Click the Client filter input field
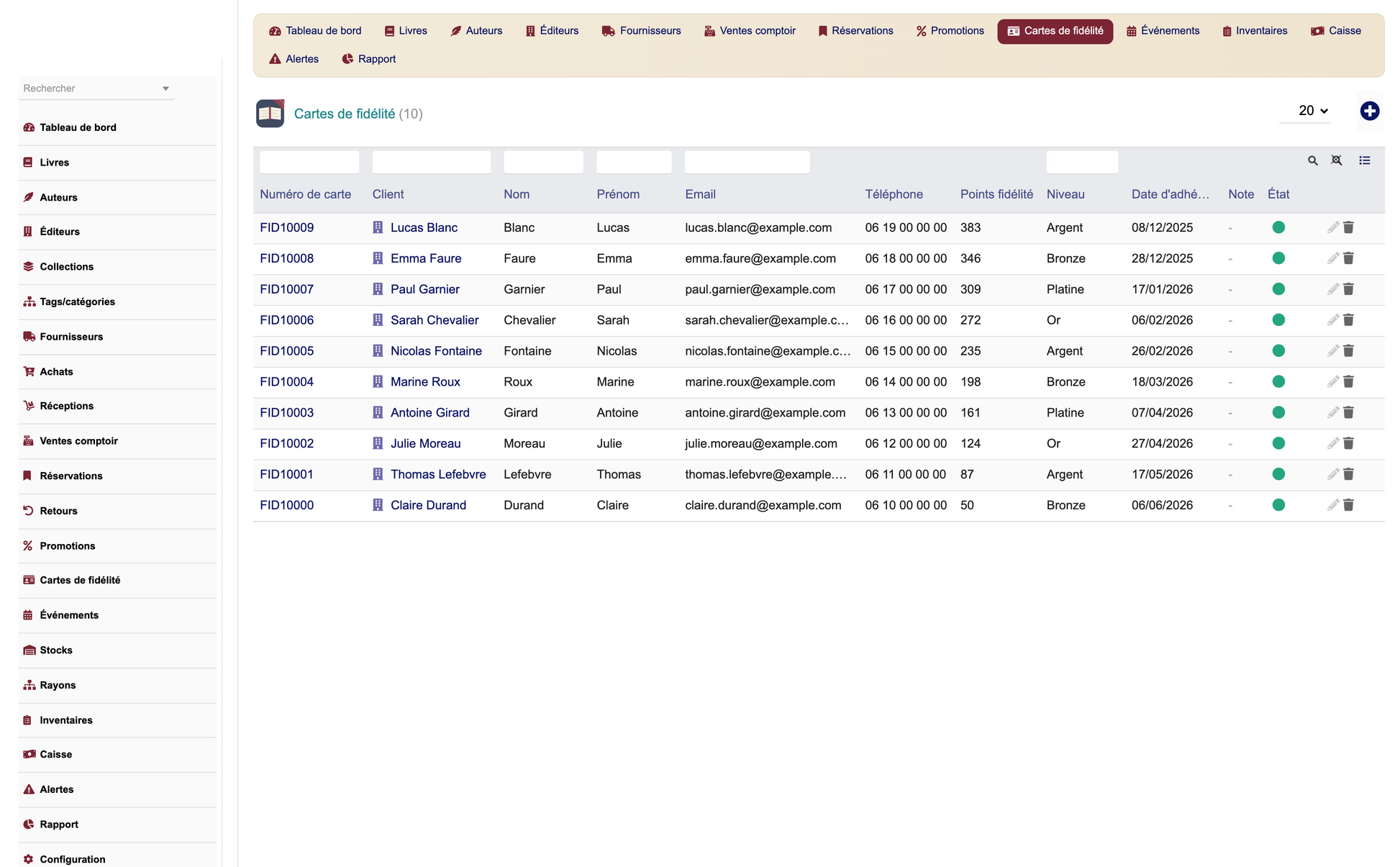This screenshot has height=867, width=1400. click(x=432, y=162)
